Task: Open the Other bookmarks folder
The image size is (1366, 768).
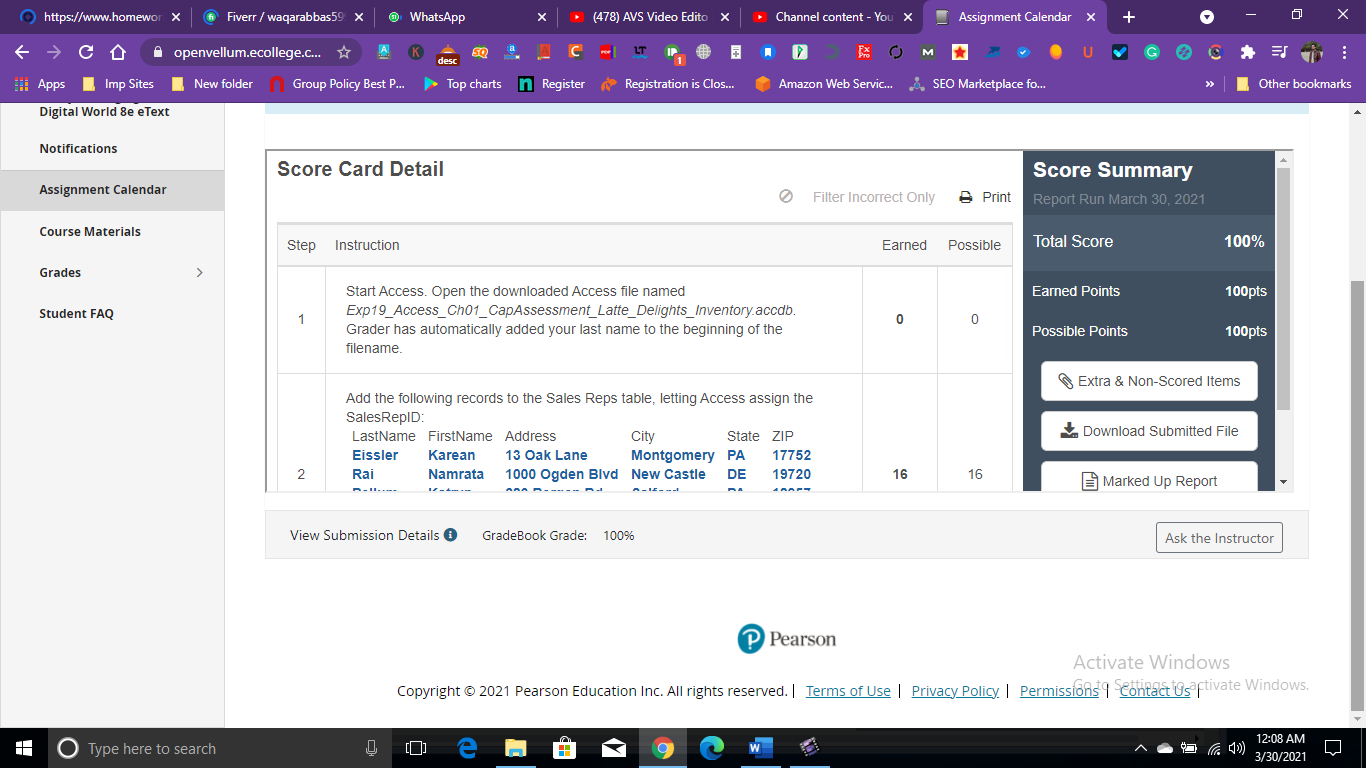Action: click(x=1294, y=84)
